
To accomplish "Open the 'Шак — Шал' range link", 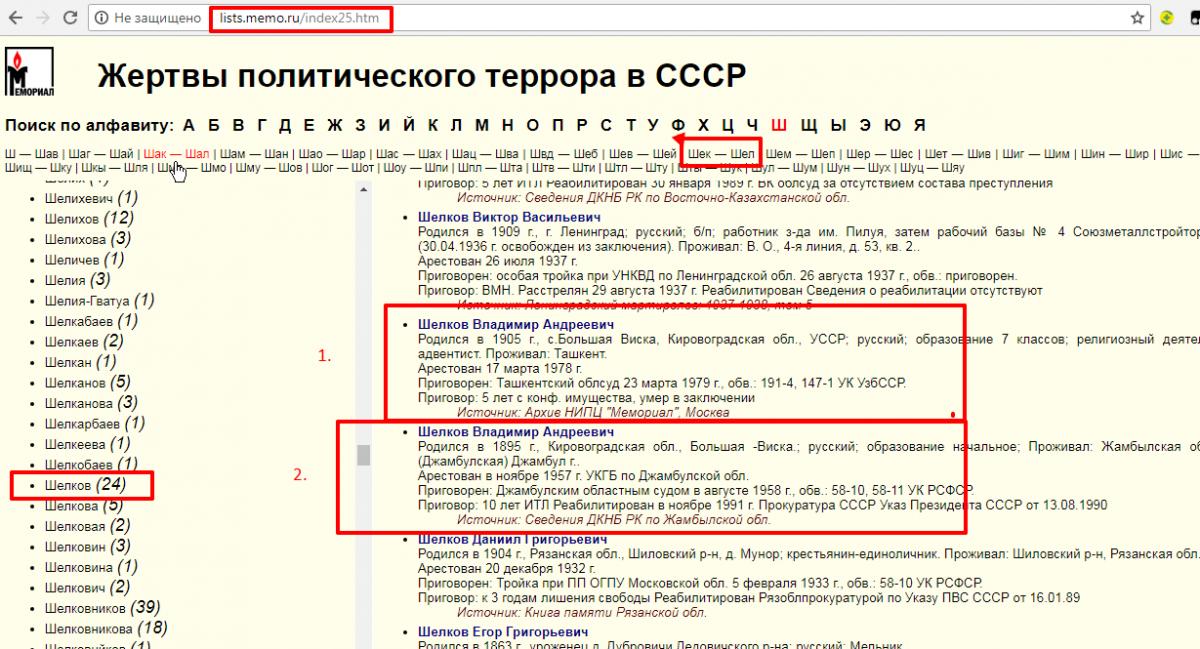I will pyautogui.click(x=176, y=153).
